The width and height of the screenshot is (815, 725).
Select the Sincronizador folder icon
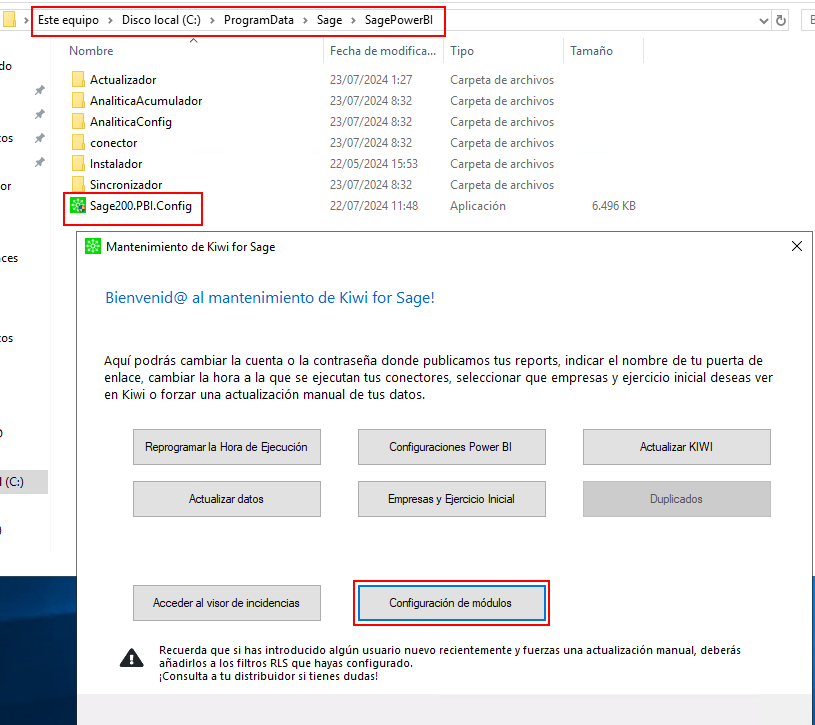point(78,184)
